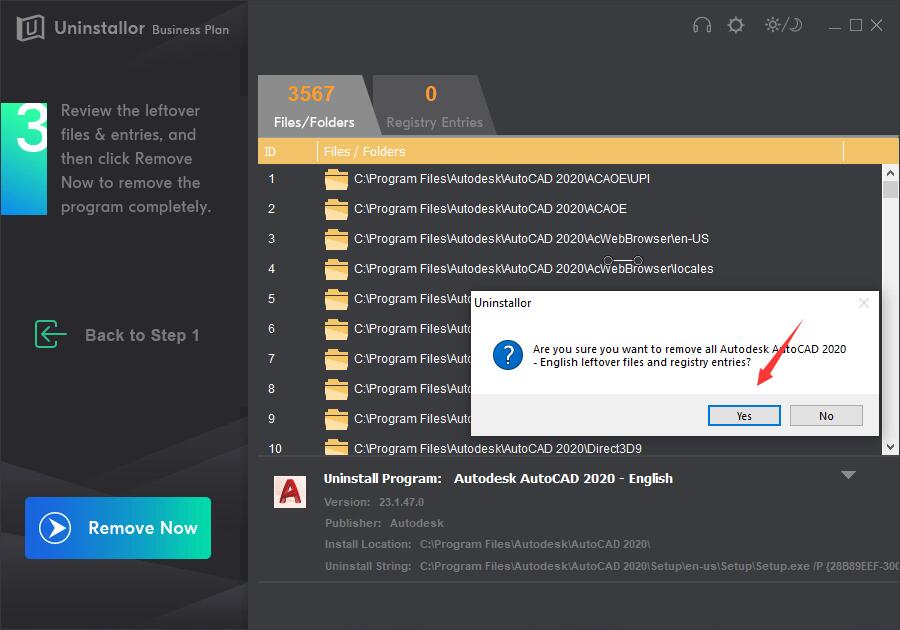Minimize the Uninstallor window
The width and height of the screenshot is (900, 630).
[x=835, y=26]
